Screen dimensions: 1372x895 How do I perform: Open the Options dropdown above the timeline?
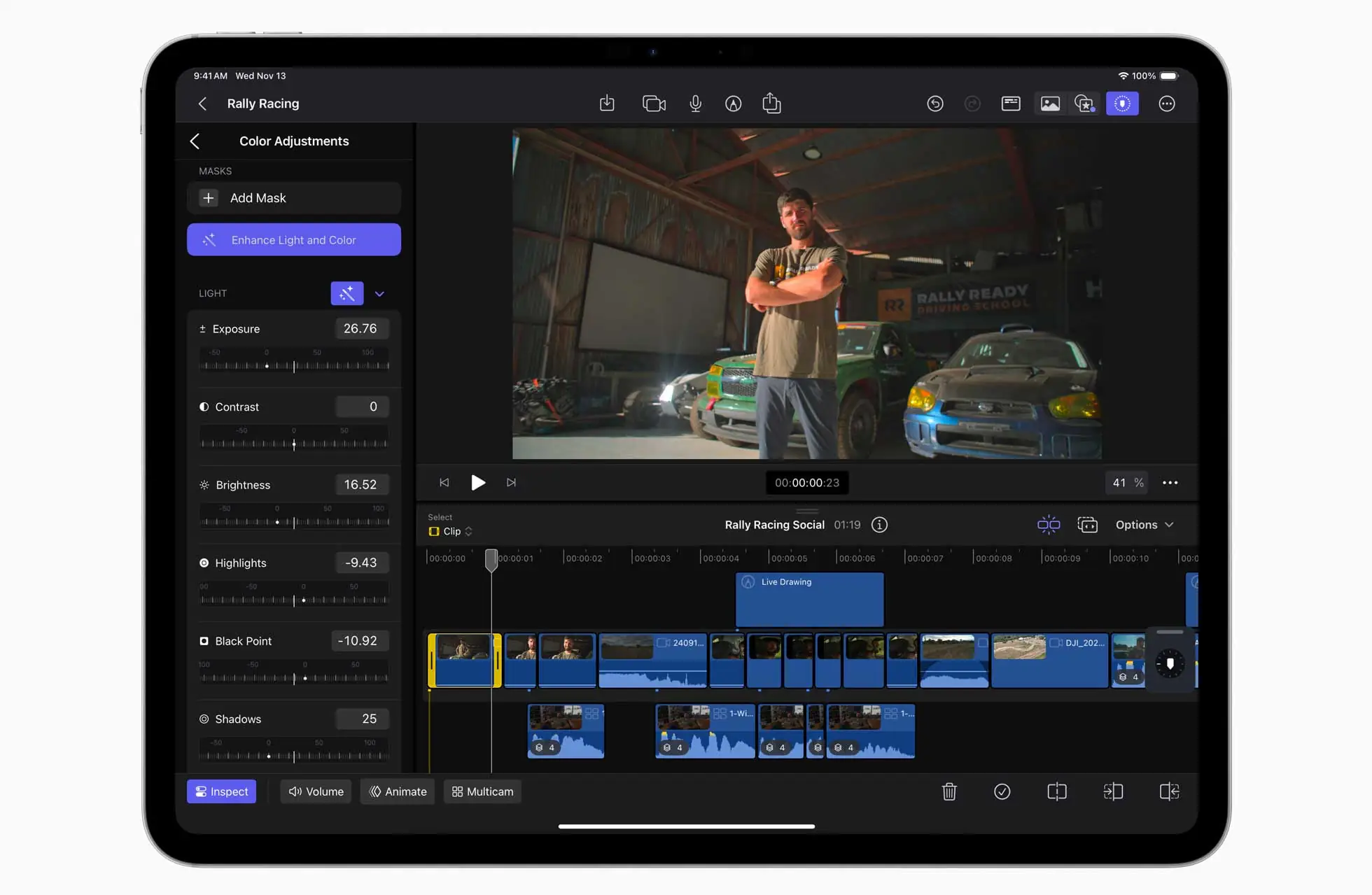(x=1144, y=524)
